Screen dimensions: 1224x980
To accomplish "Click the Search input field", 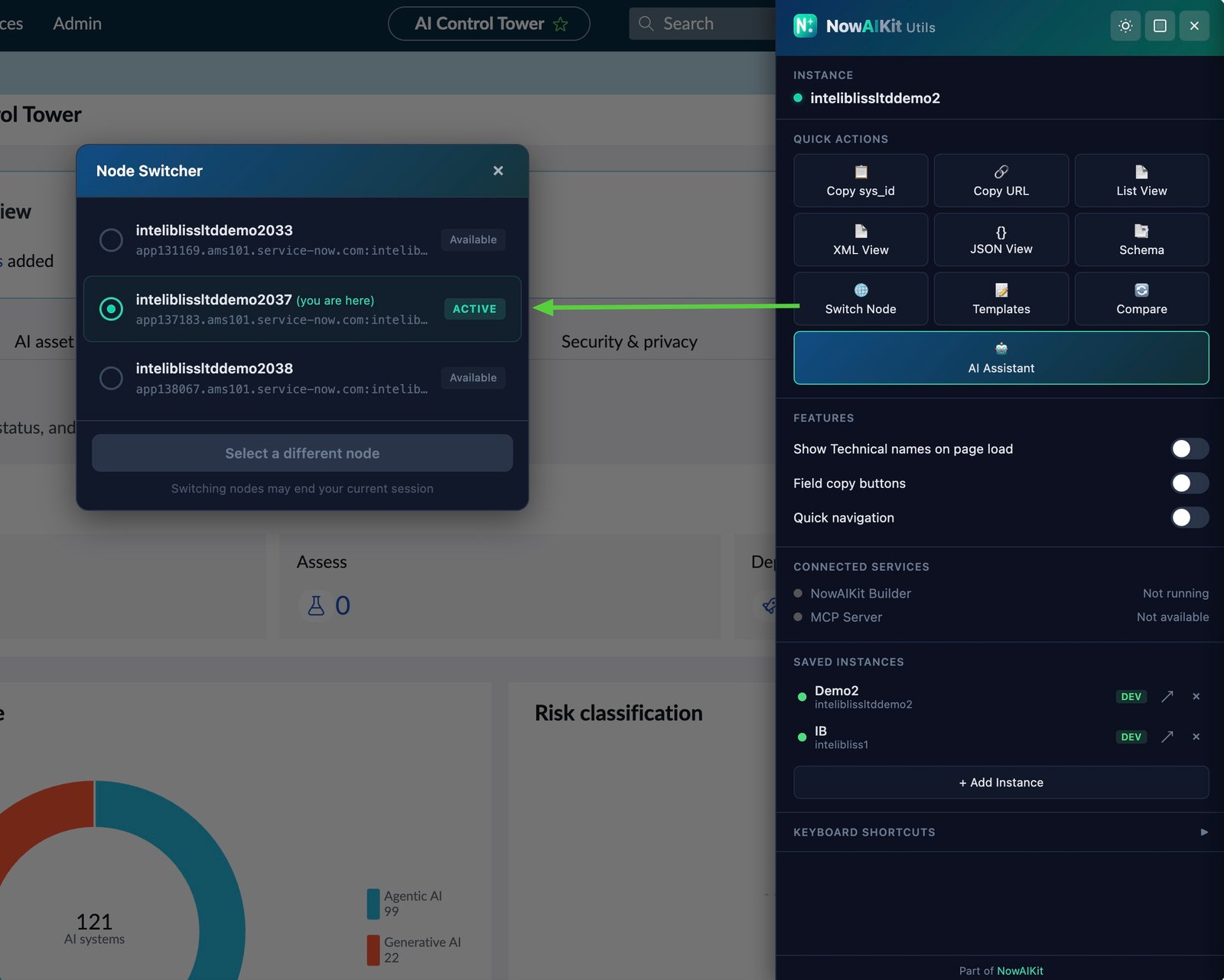I will coord(702,24).
